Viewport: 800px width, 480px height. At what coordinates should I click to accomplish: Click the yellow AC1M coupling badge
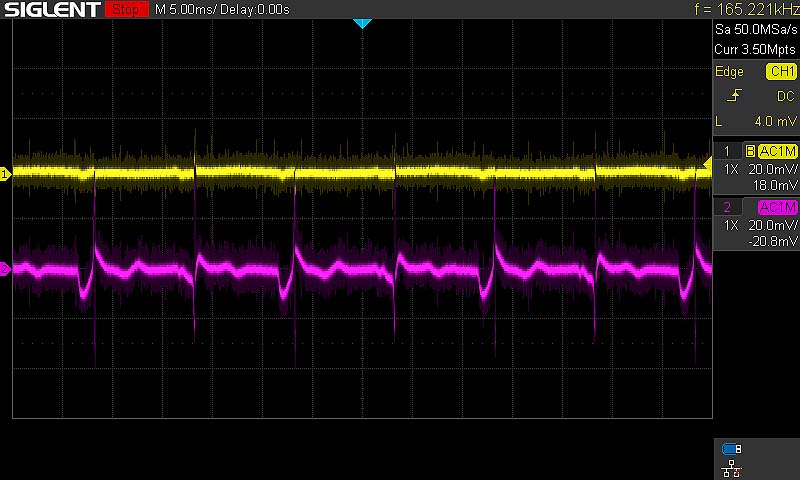778,151
